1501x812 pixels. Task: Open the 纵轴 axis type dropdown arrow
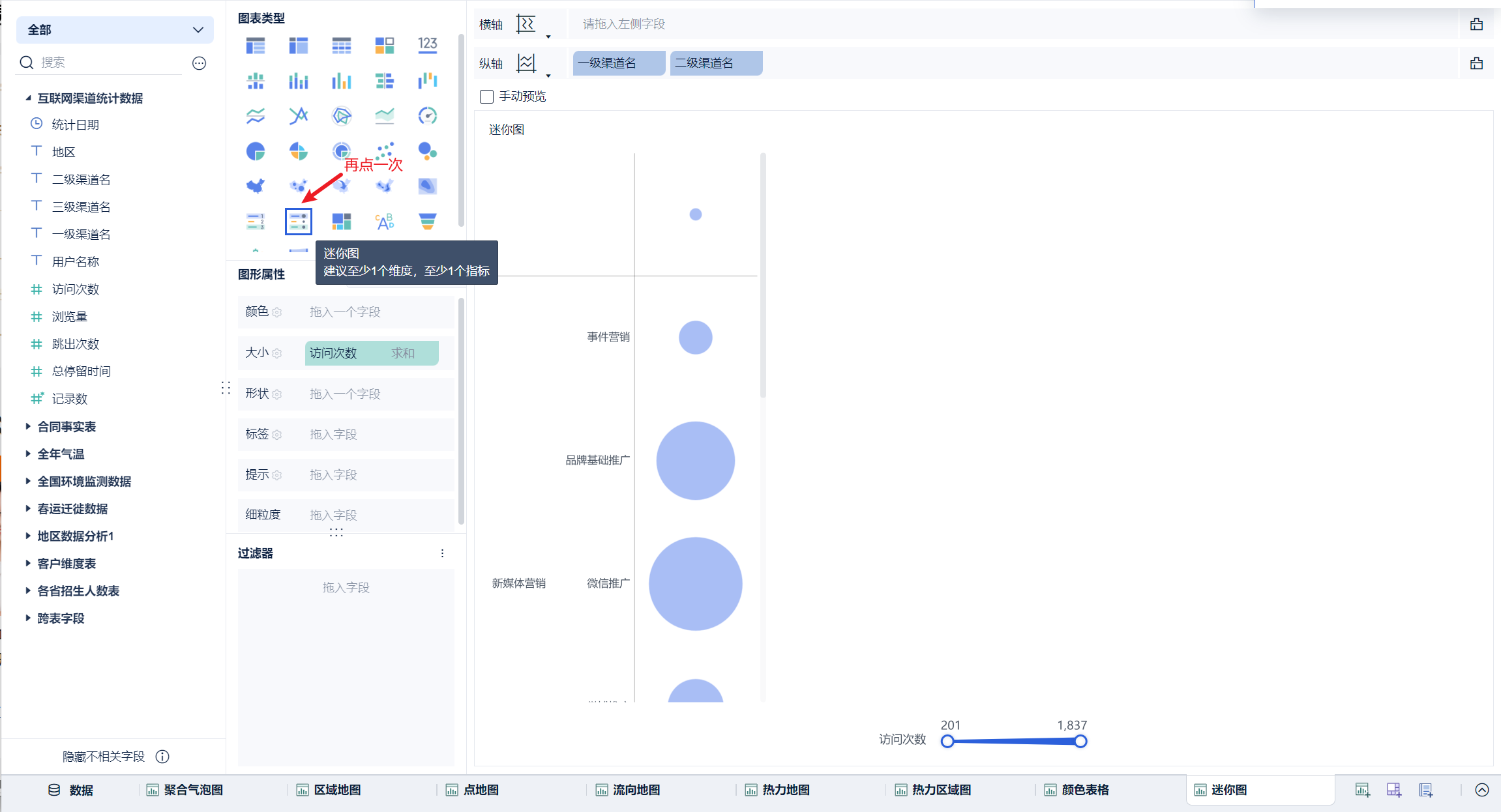[x=548, y=76]
